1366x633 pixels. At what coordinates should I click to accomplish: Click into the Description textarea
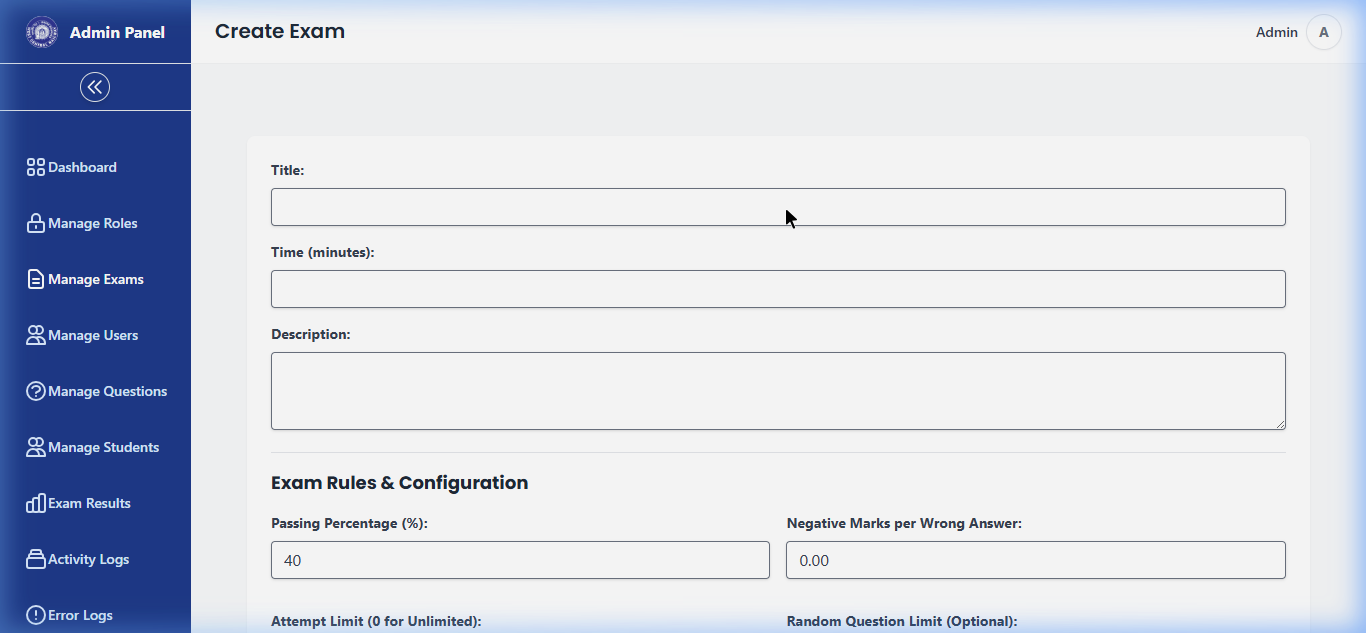(778, 391)
